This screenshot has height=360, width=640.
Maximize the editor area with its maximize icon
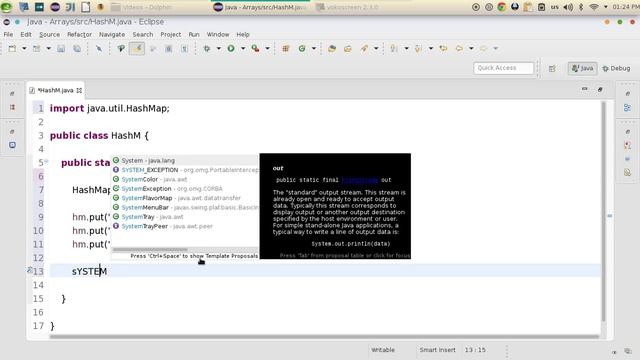click(x=600, y=89)
